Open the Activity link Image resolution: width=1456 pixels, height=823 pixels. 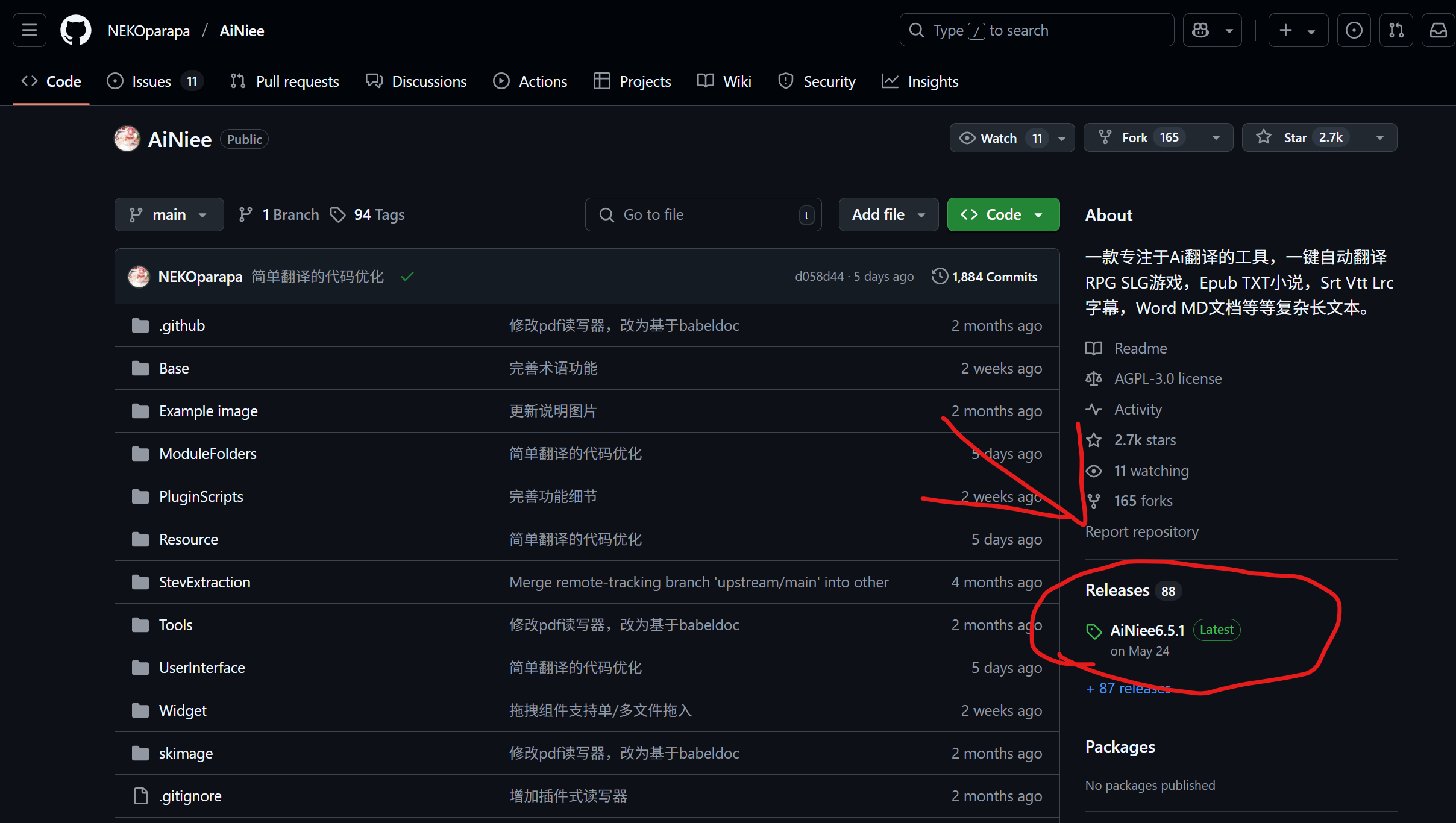coord(1124,409)
